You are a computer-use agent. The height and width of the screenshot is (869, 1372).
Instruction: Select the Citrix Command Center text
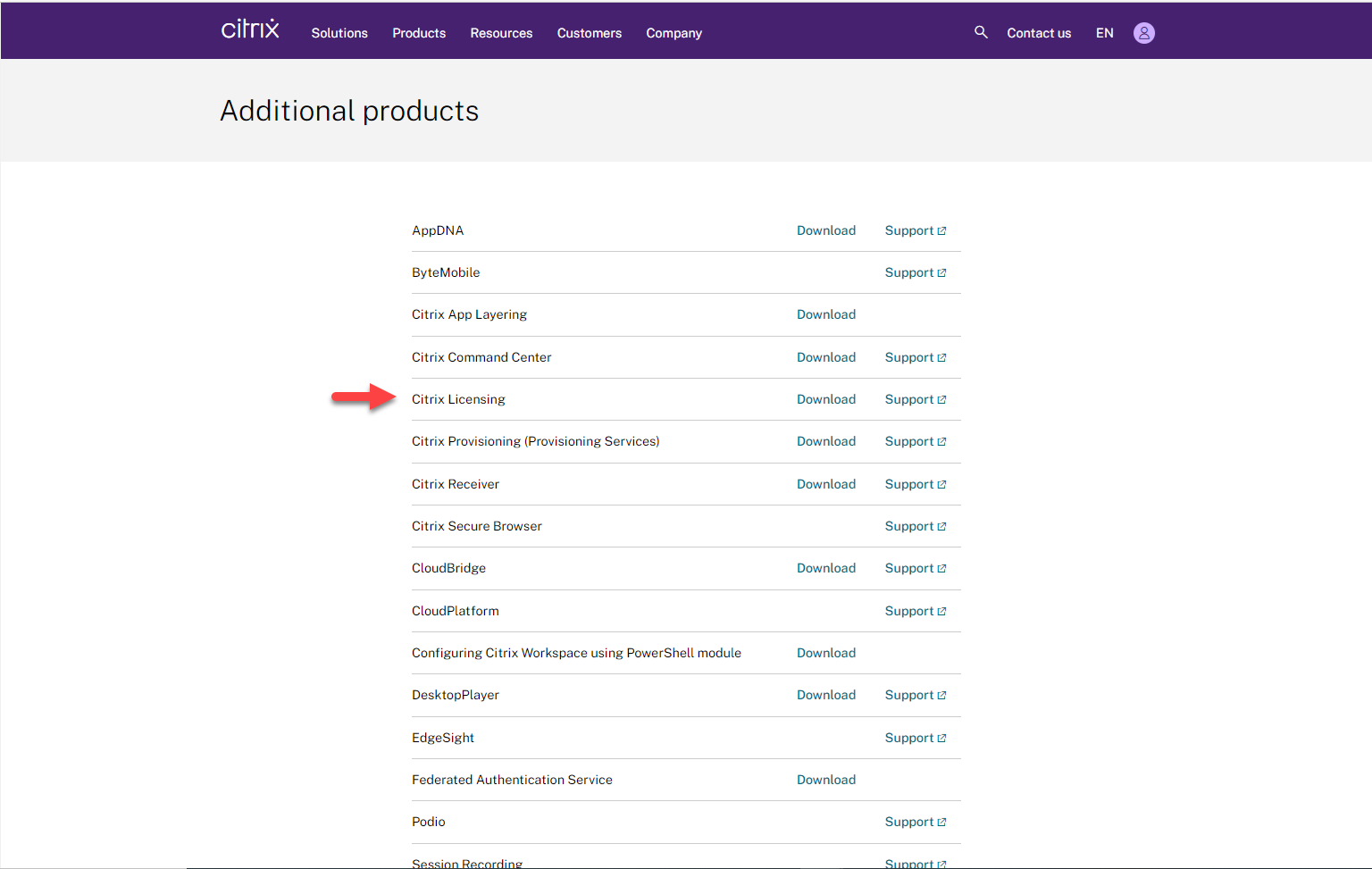[x=481, y=357]
